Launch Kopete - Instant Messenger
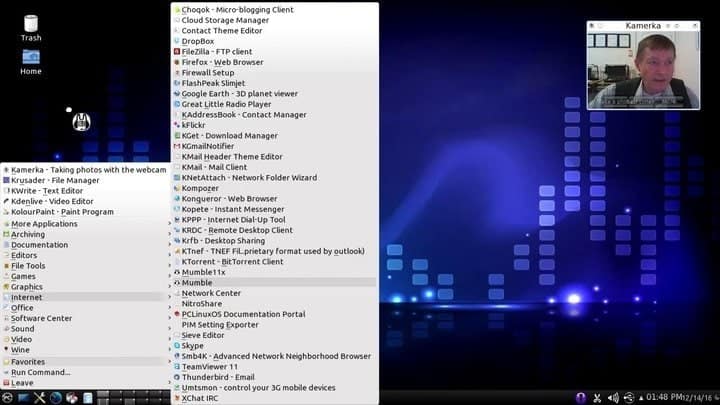Screen dimensions: 720x405 (x=275, y=209)
